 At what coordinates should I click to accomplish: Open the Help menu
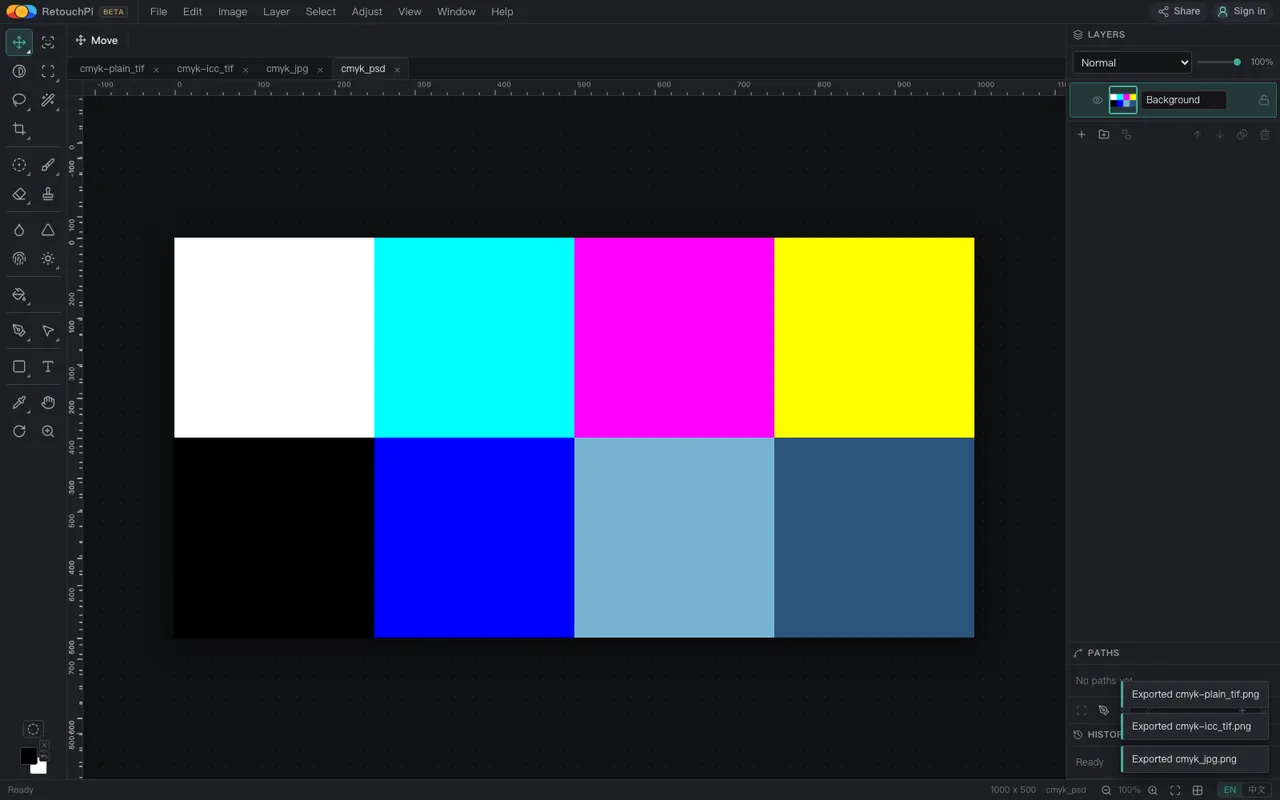coord(502,12)
